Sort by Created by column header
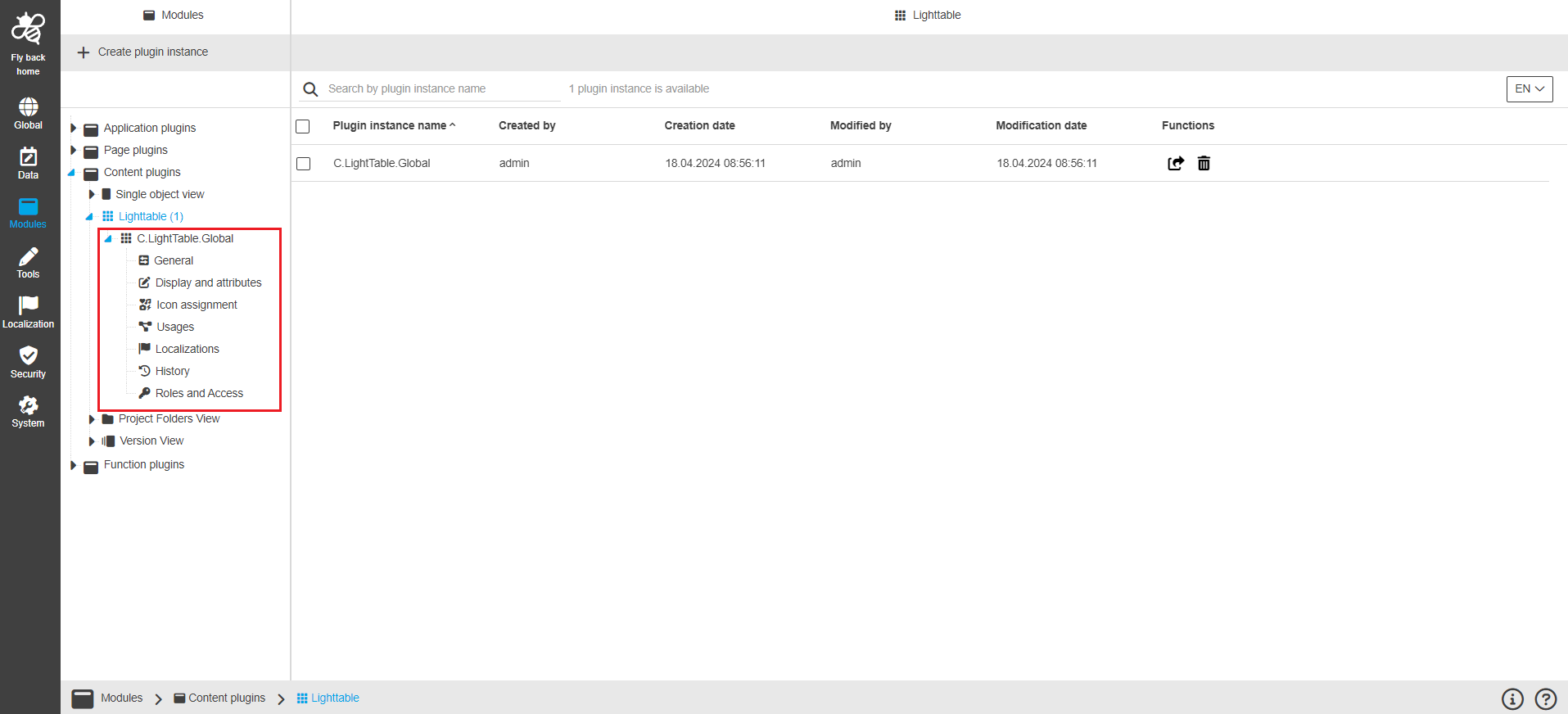This screenshot has width=1568, height=714. 526,125
